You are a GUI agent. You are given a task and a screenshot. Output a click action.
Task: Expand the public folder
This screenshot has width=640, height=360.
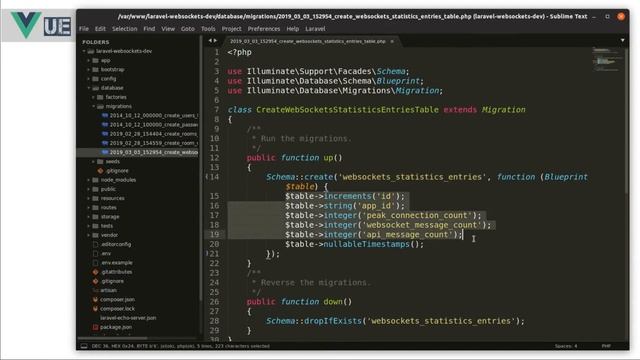coord(89,189)
